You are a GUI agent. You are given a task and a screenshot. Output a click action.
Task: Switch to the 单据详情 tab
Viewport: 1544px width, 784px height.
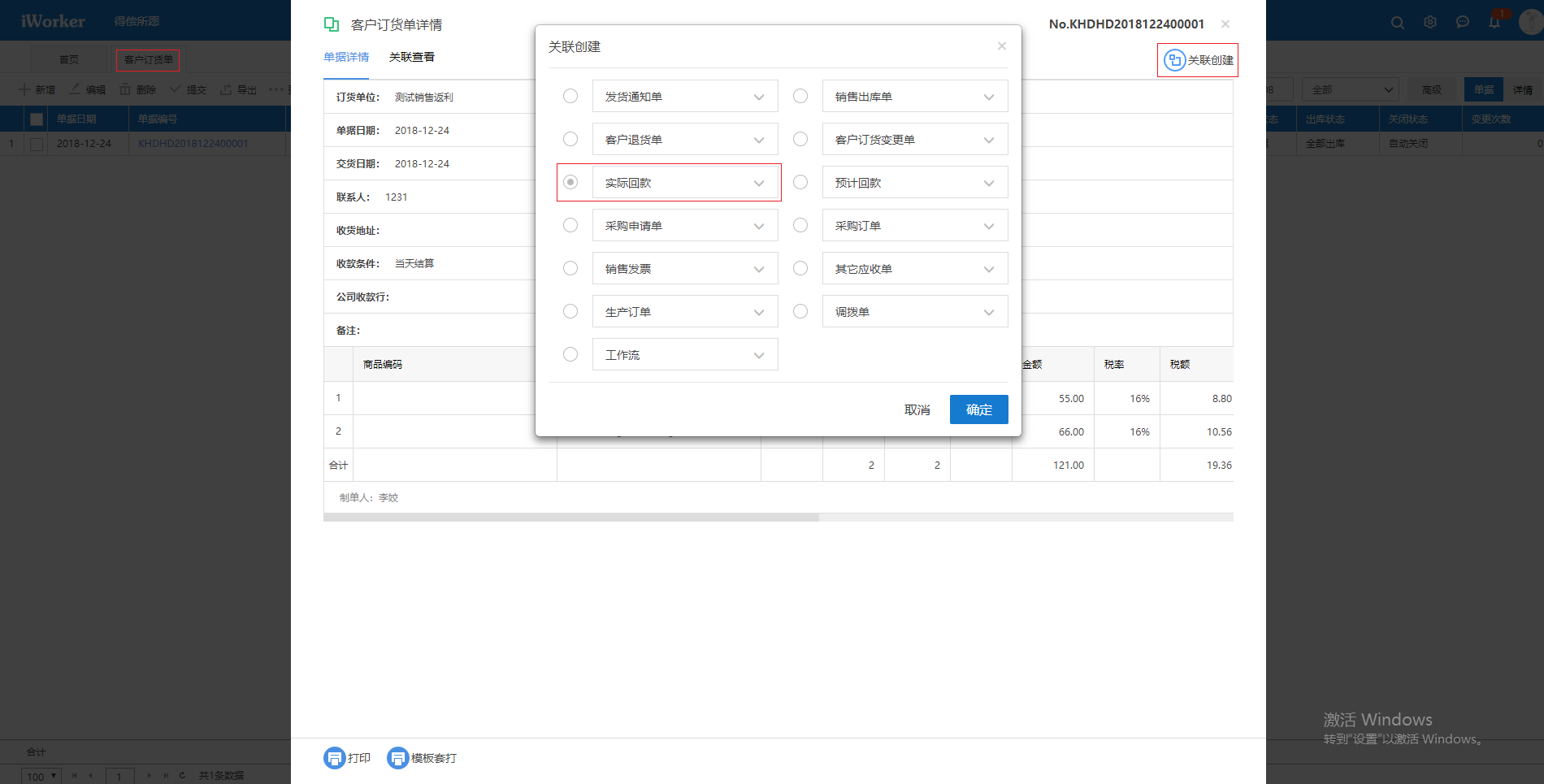click(x=346, y=57)
